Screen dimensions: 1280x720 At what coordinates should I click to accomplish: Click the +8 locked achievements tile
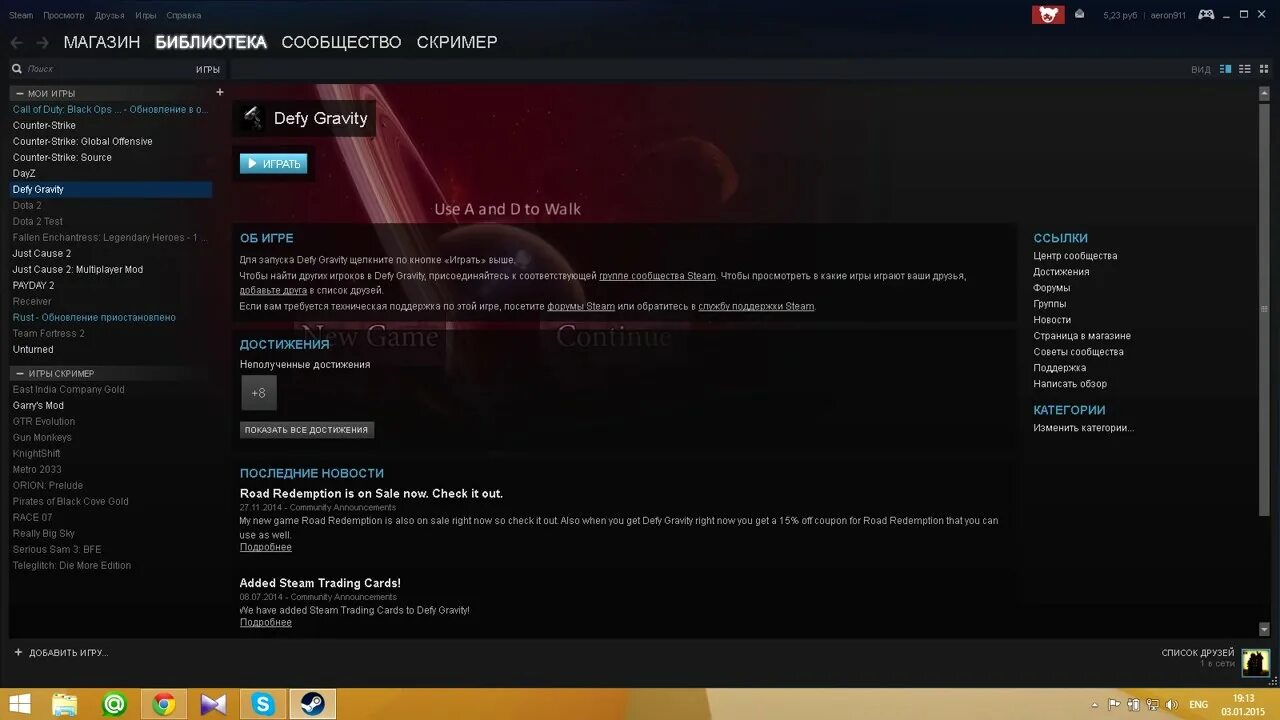pyautogui.click(x=259, y=393)
